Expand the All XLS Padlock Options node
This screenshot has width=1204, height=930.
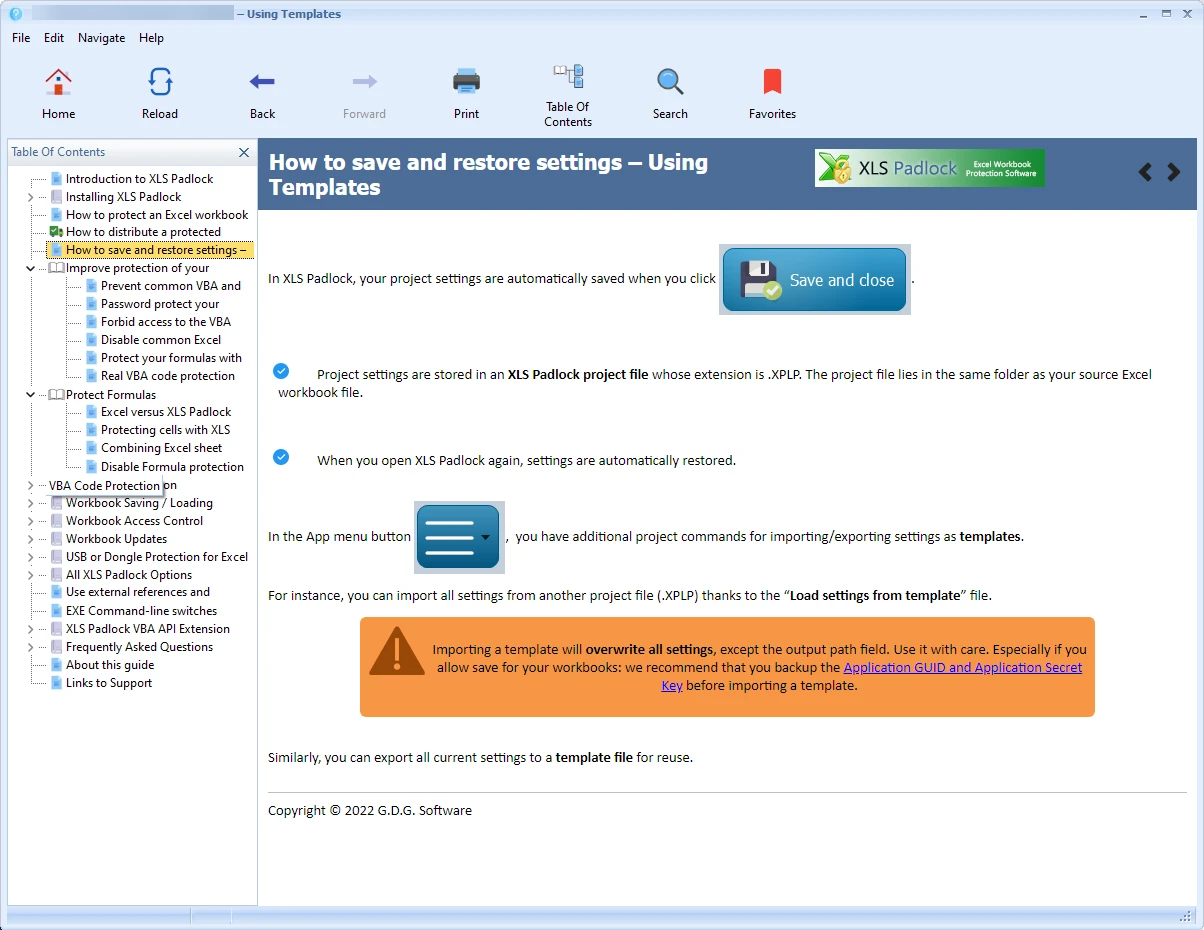(31, 575)
